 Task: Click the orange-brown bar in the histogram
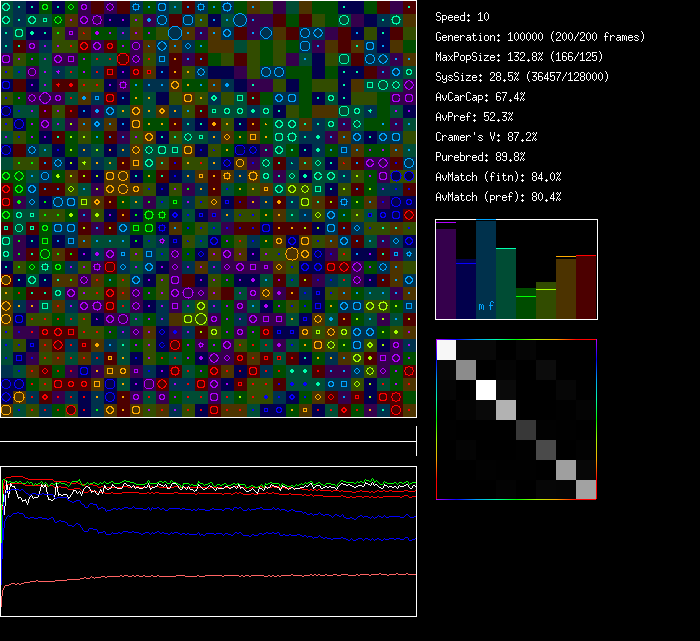click(x=566, y=288)
